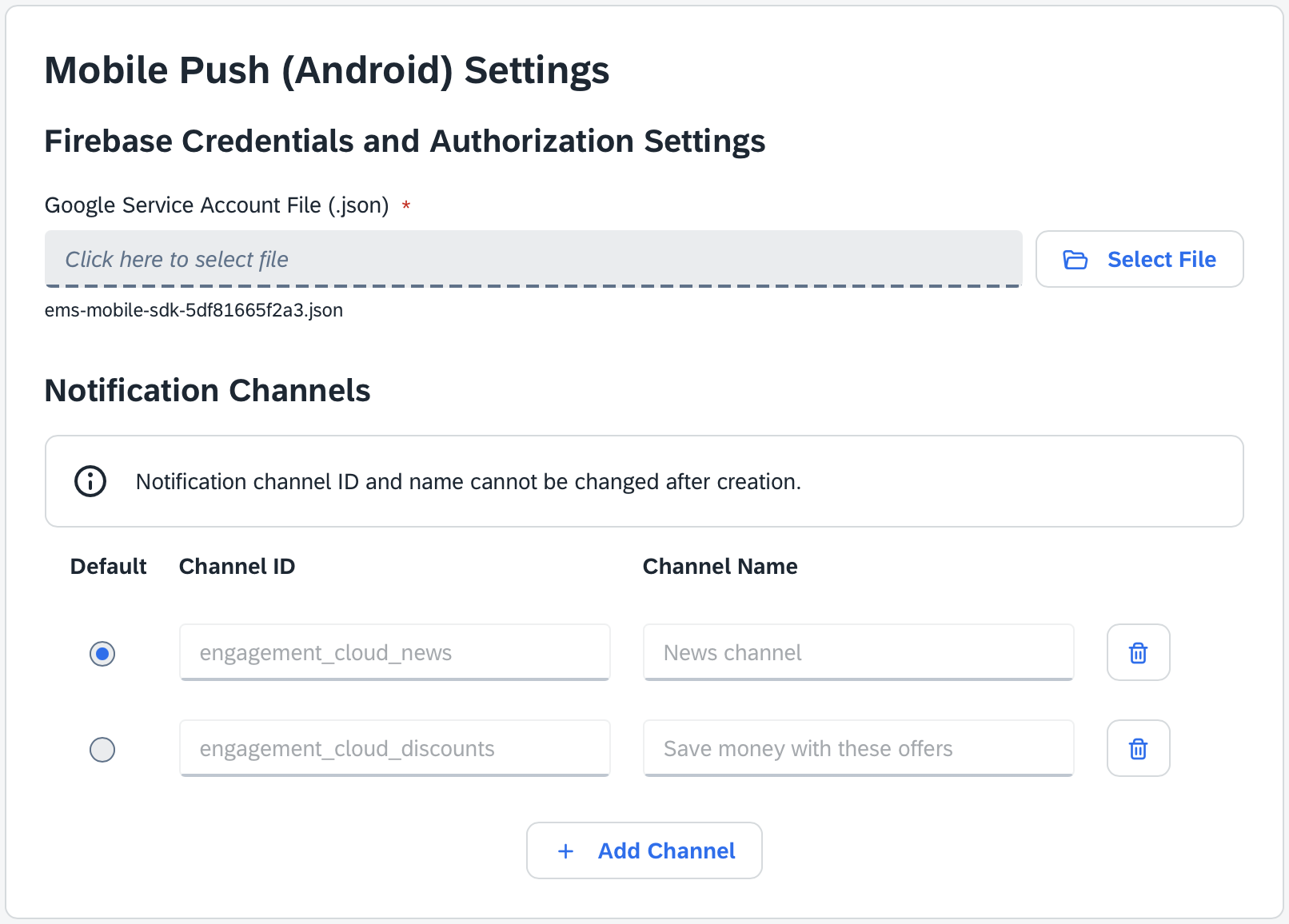The height and width of the screenshot is (924, 1289).
Task: Click the Notification Channels section heading
Action: (x=207, y=391)
